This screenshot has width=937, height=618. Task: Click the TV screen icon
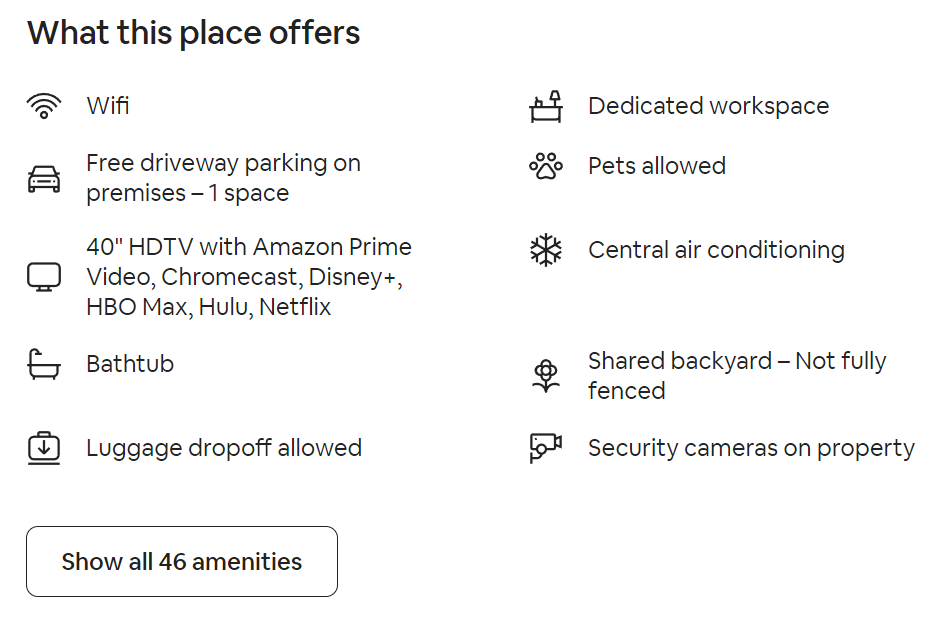[44, 277]
